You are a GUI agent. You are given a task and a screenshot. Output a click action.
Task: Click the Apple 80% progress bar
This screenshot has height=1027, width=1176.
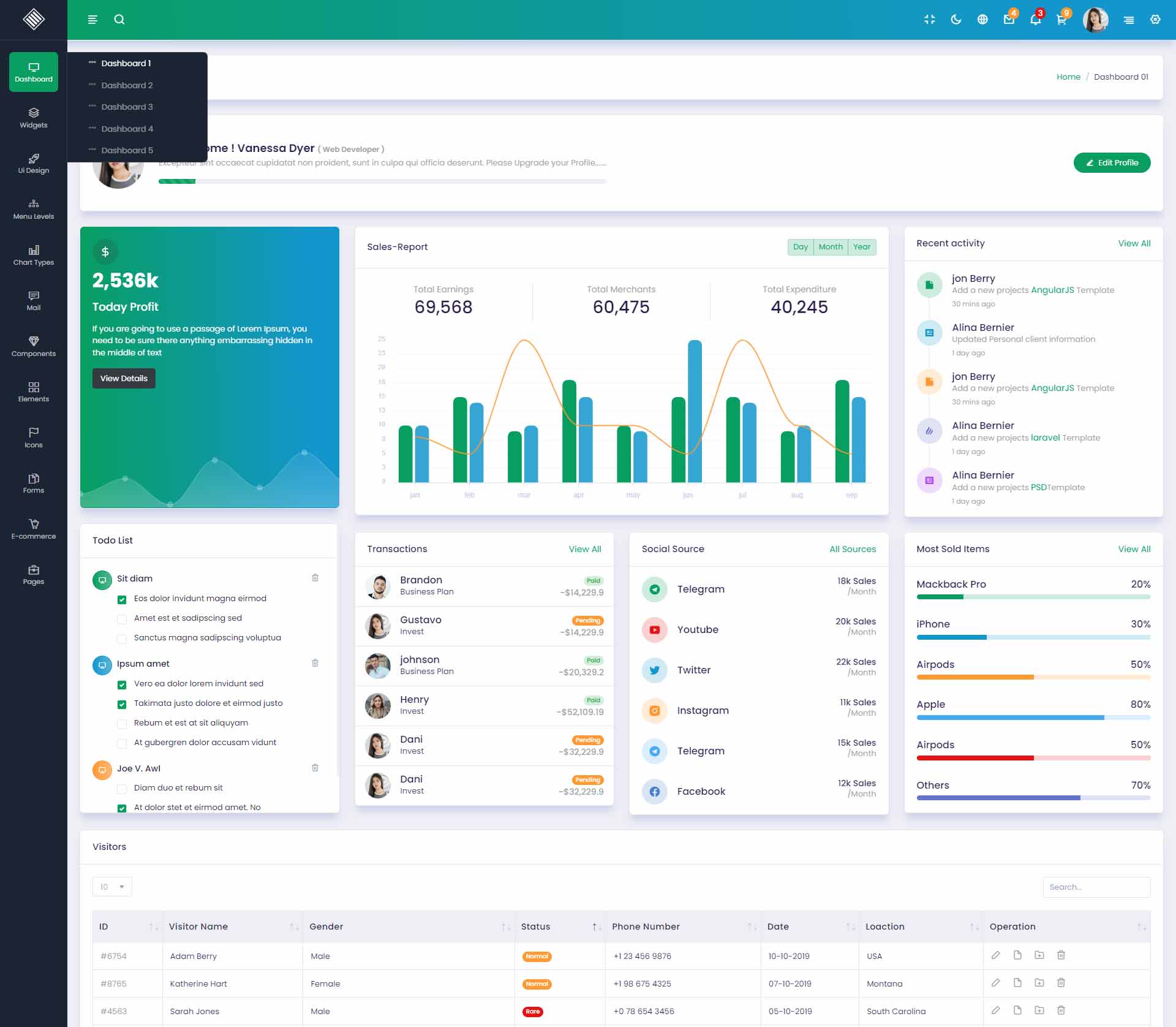1033,718
